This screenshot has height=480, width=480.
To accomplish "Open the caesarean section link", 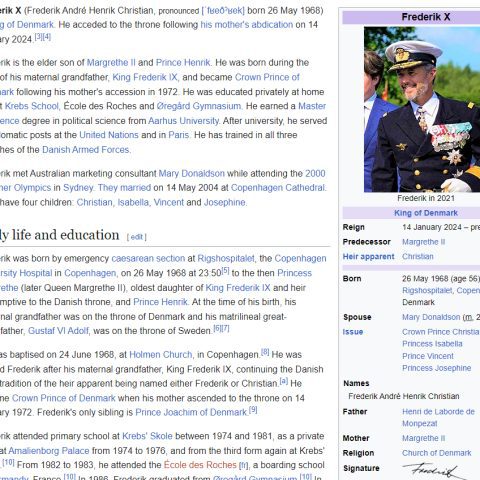I will click(x=148, y=258).
